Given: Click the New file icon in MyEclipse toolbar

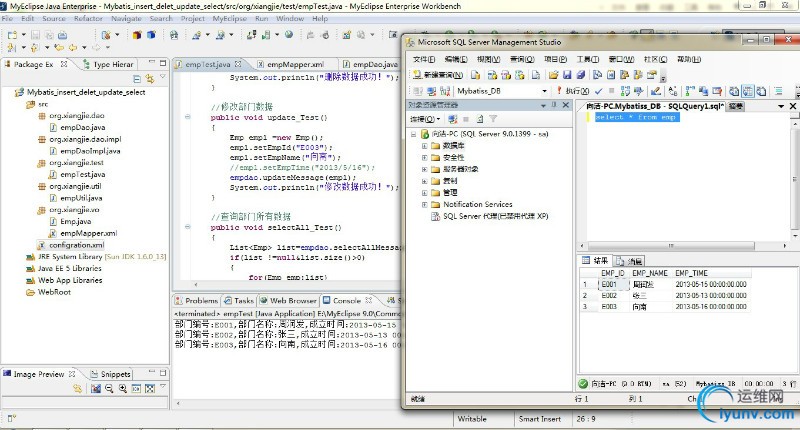Looking at the screenshot, I should [12, 35].
